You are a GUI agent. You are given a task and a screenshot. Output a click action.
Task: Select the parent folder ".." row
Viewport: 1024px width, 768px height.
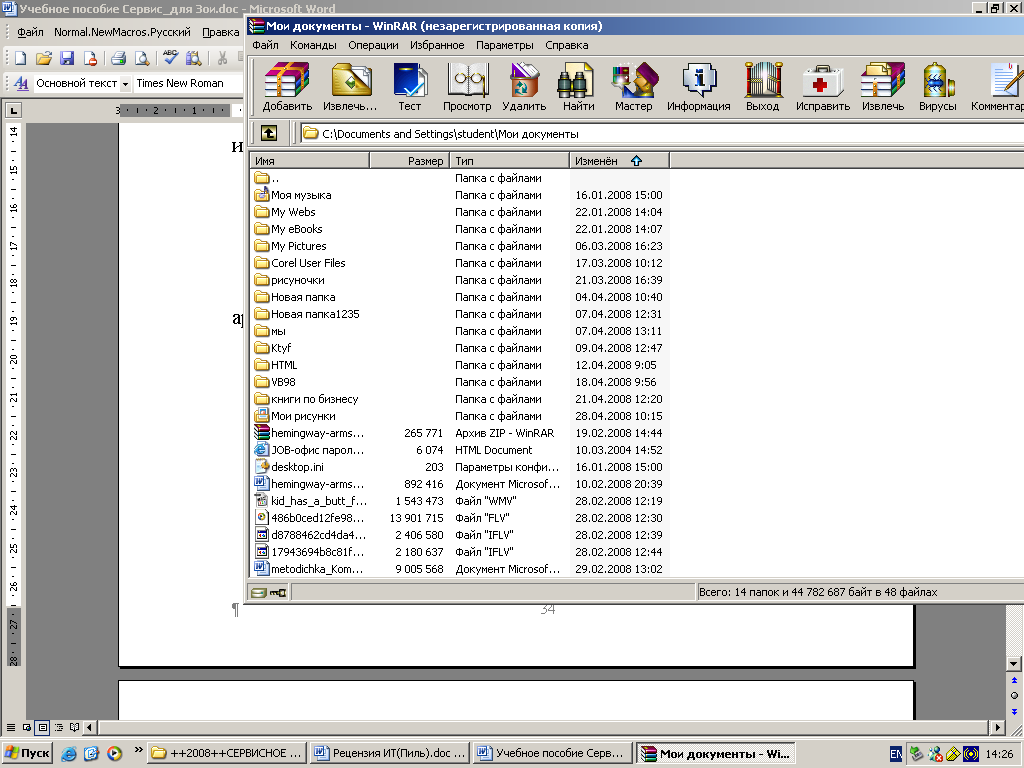[459, 178]
